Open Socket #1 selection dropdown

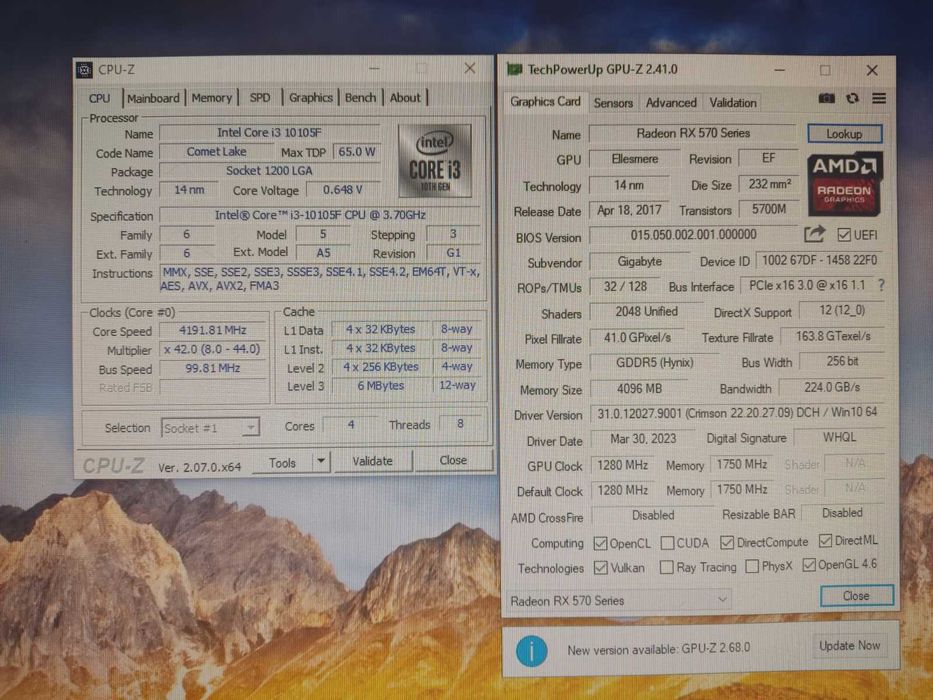(x=210, y=427)
